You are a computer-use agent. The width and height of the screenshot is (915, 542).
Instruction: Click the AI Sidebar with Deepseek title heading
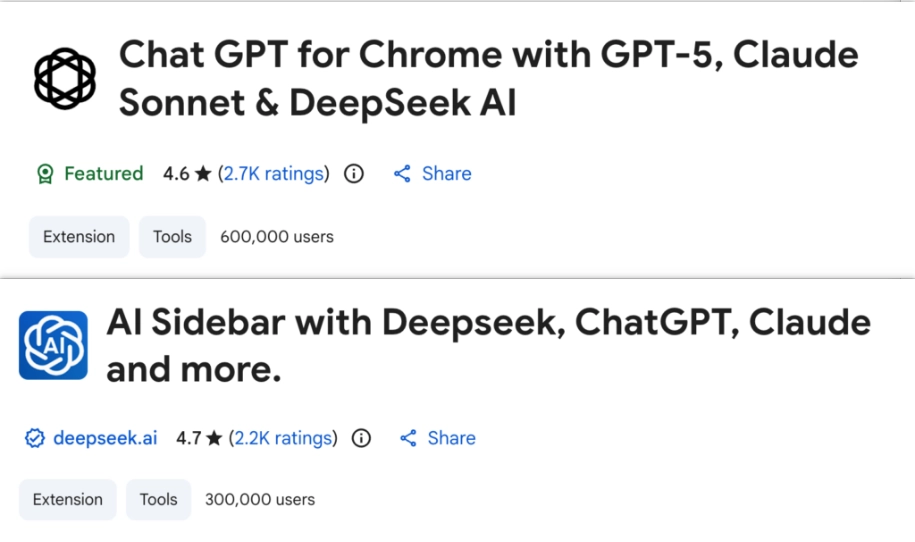(488, 345)
